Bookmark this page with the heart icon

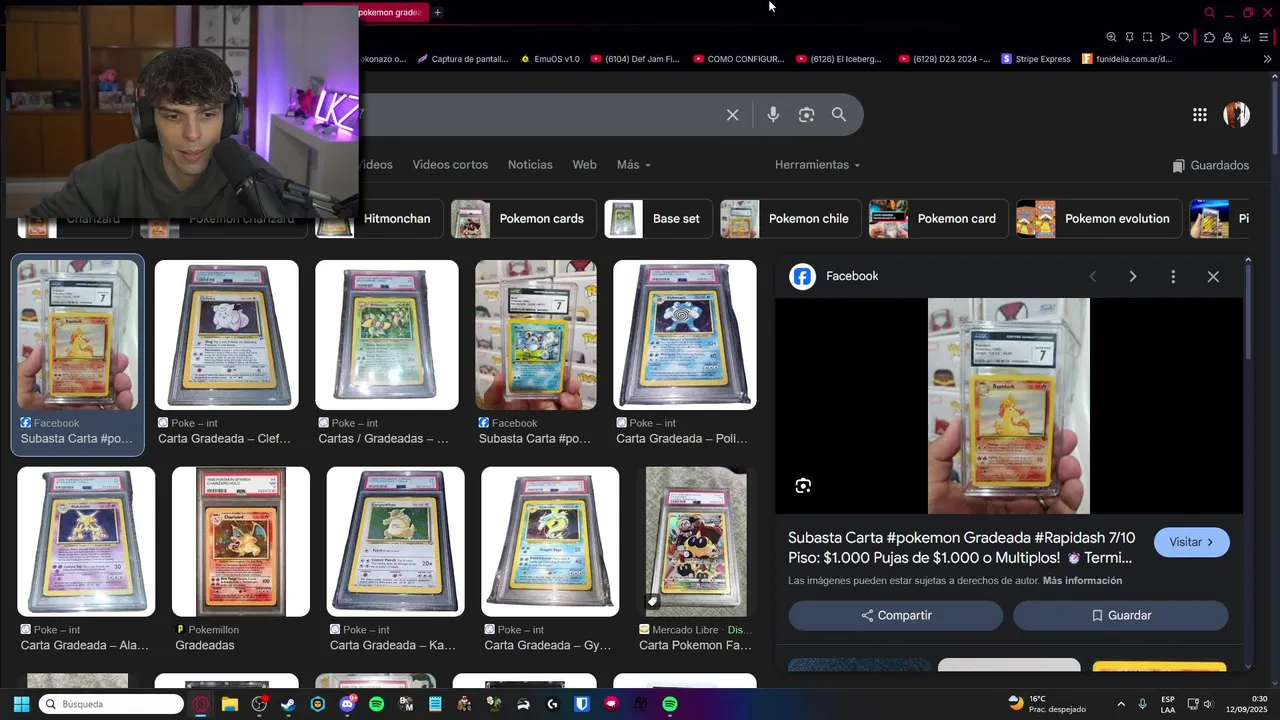pos(1183,37)
